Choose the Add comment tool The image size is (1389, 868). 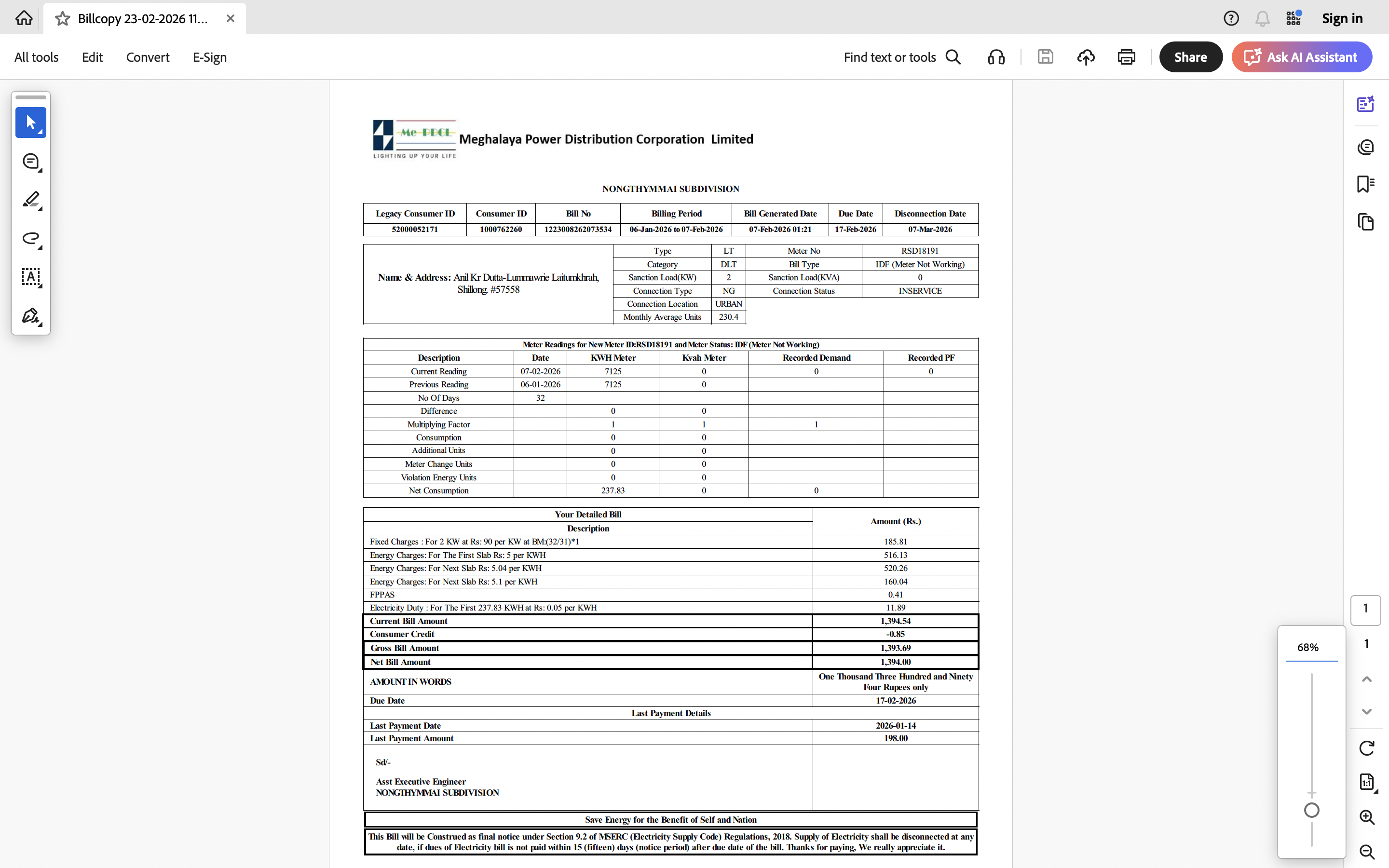coord(30,162)
